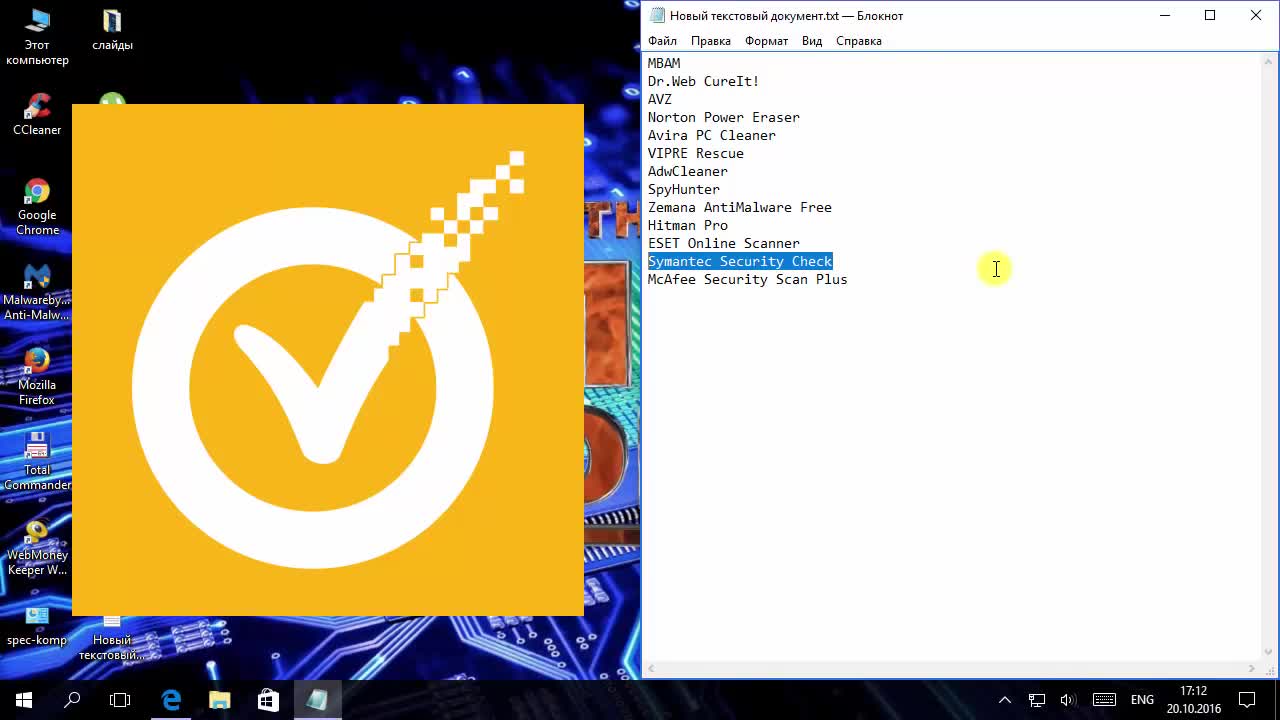The height and width of the screenshot is (720, 1280).
Task: Click the Zemana AntiMalware Free line
Action: coord(740,207)
